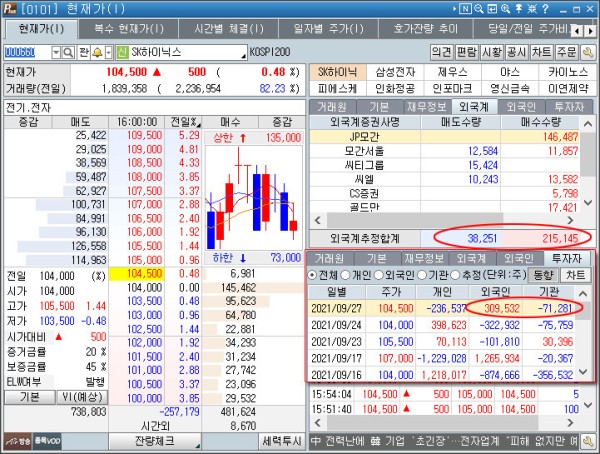Screen dimensions: 600x454
Task: Click the 주문 button
Action: point(567,52)
